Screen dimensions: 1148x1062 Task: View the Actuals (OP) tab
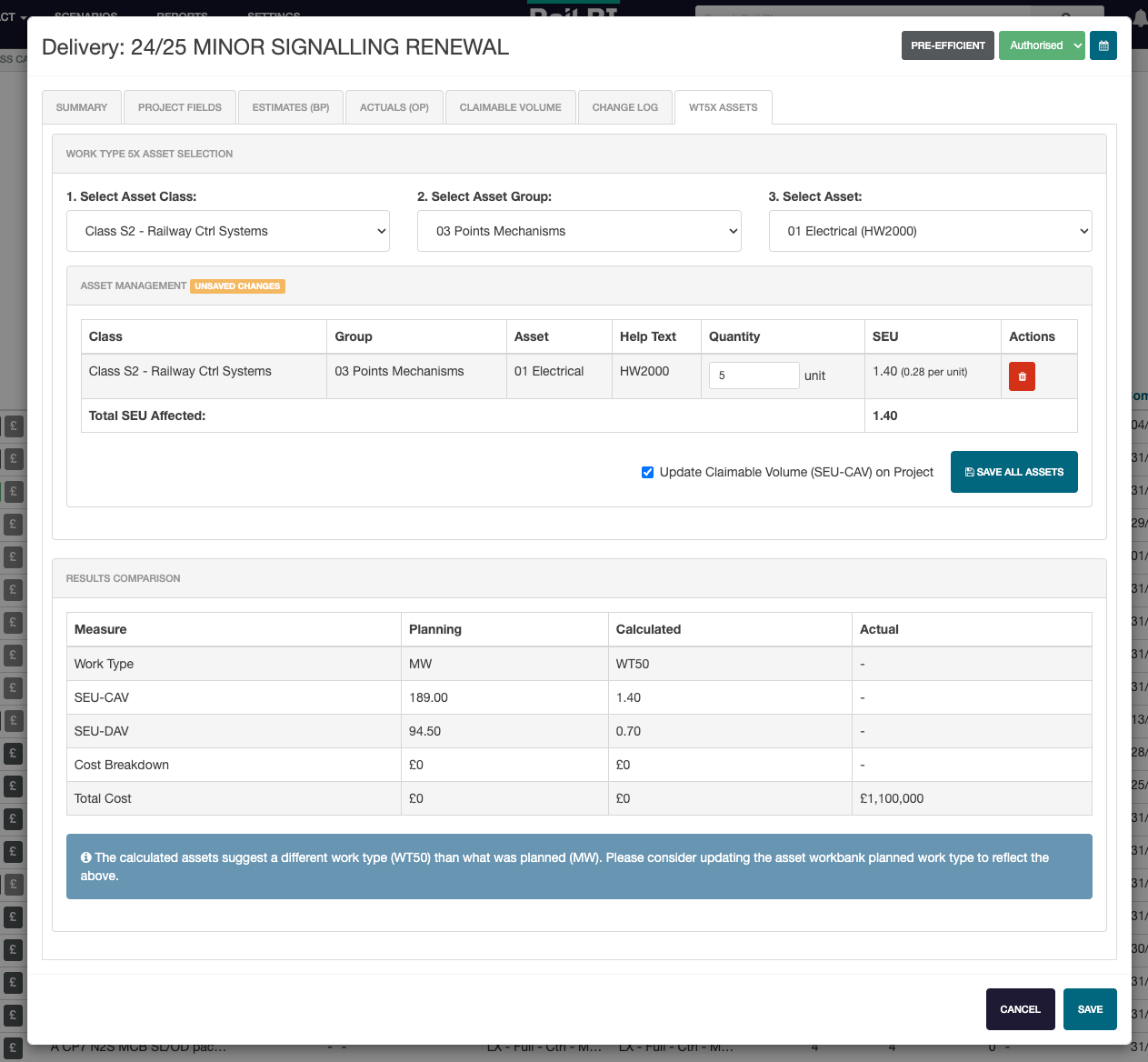click(x=394, y=107)
